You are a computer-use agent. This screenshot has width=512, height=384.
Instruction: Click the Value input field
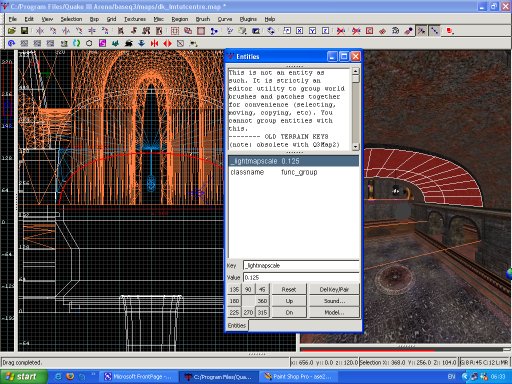click(301, 277)
